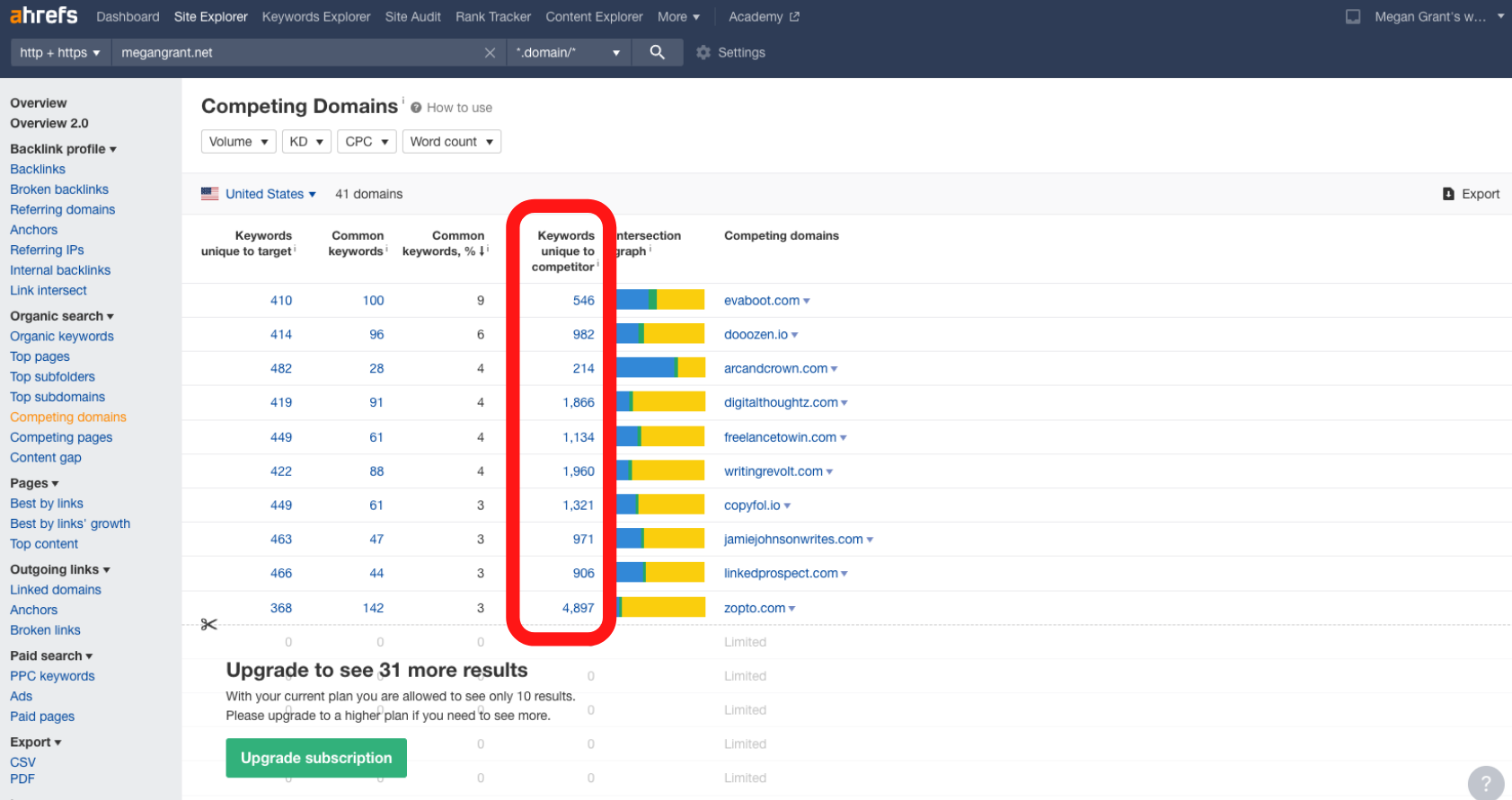Click 410 keywords unique to target
The height and width of the screenshot is (800, 1512).
coord(281,301)
